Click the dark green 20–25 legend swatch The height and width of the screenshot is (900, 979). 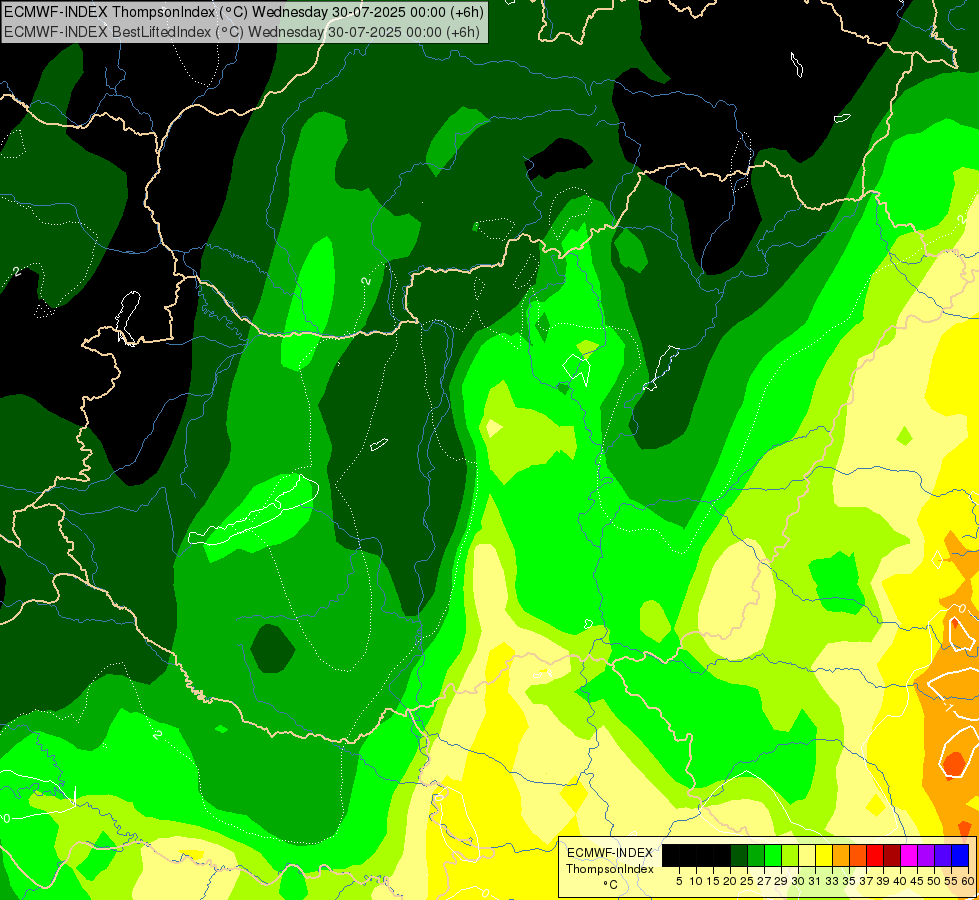pos(739,855)
